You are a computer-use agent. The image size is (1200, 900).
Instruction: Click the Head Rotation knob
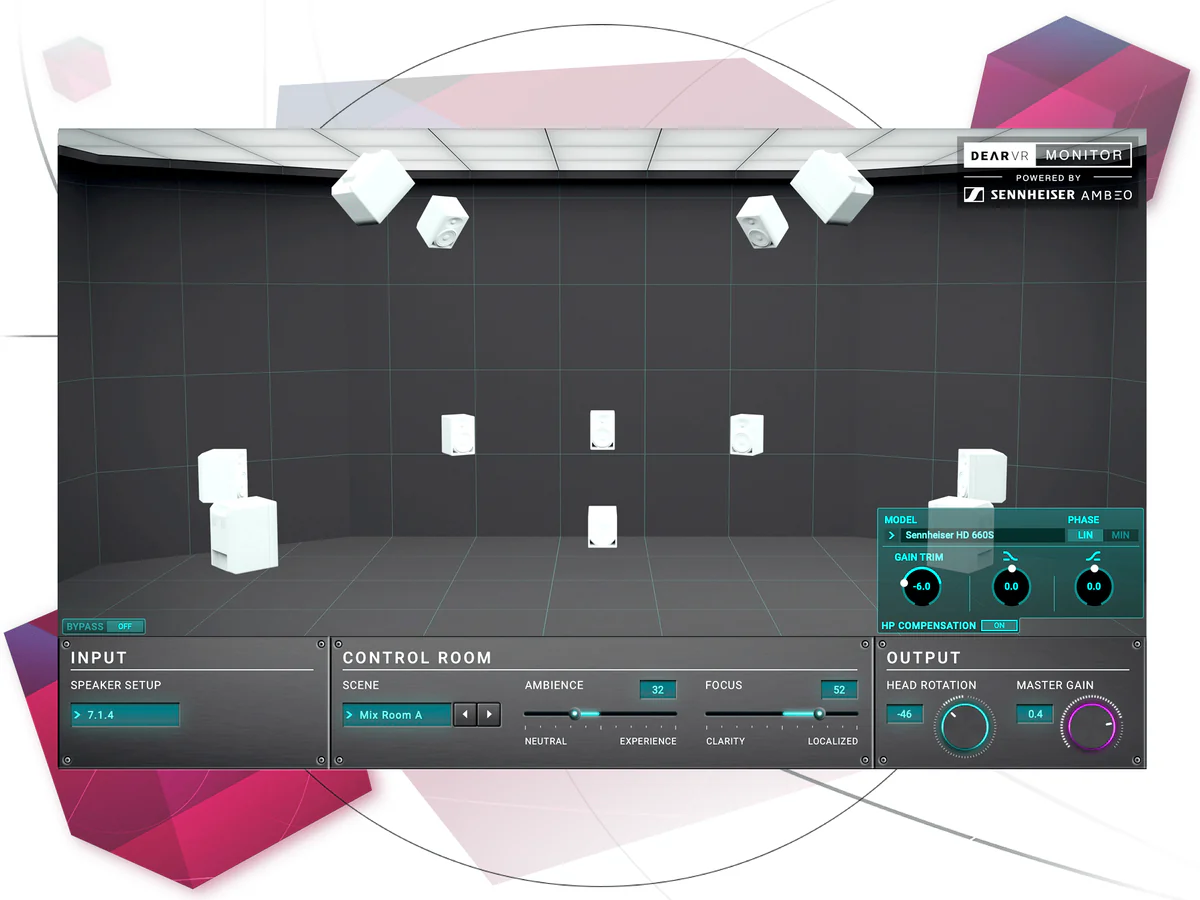(x=964, y=726)
